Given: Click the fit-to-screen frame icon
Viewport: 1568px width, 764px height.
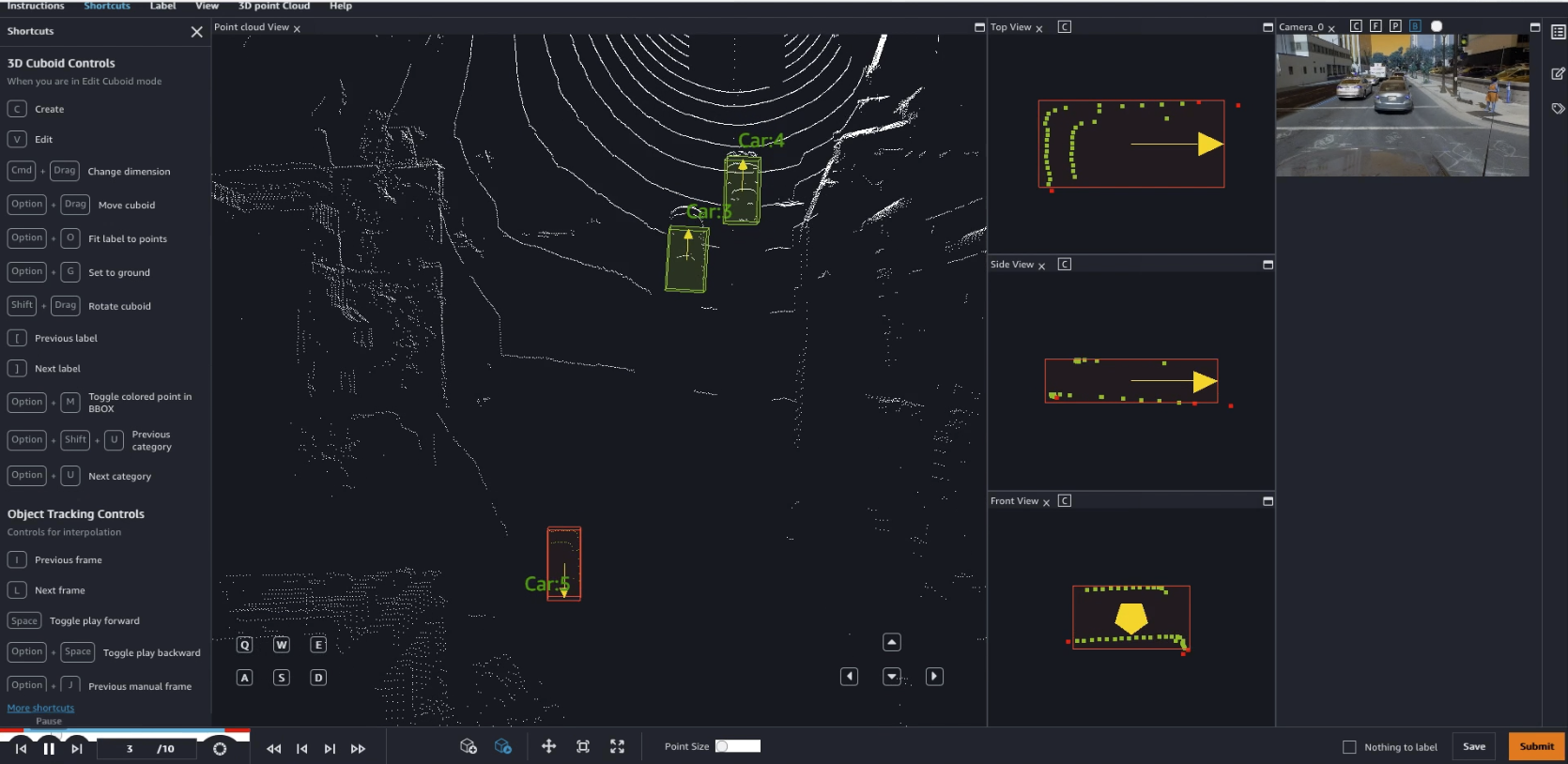Looking at the screenshot, I should (583, 746).
